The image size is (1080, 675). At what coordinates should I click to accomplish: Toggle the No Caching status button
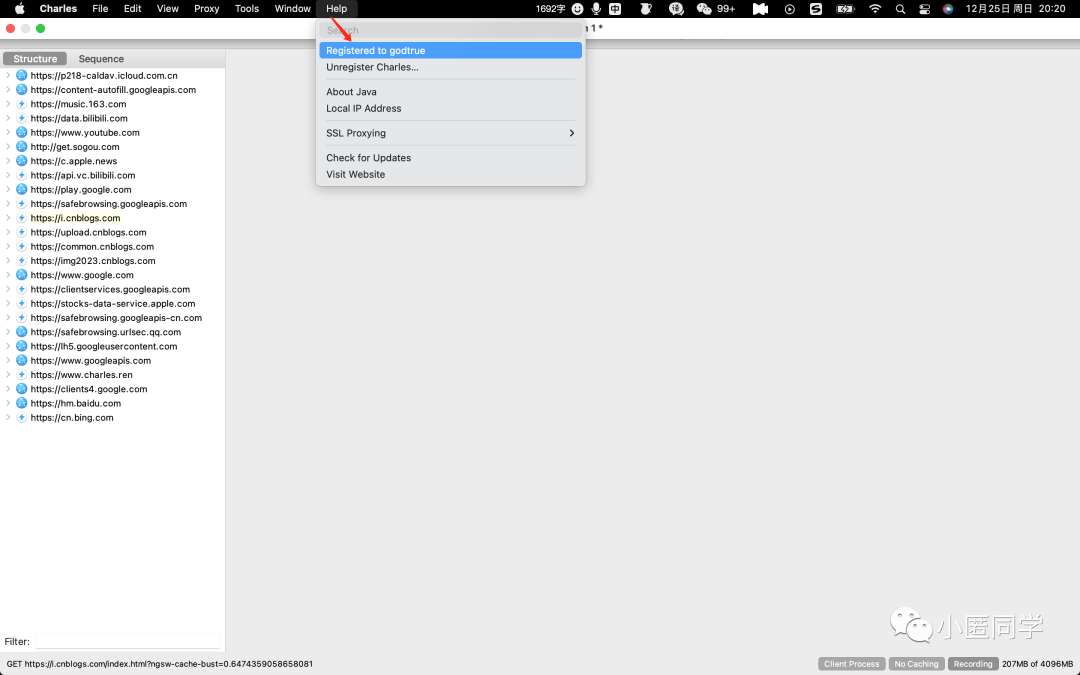[916, 664]
